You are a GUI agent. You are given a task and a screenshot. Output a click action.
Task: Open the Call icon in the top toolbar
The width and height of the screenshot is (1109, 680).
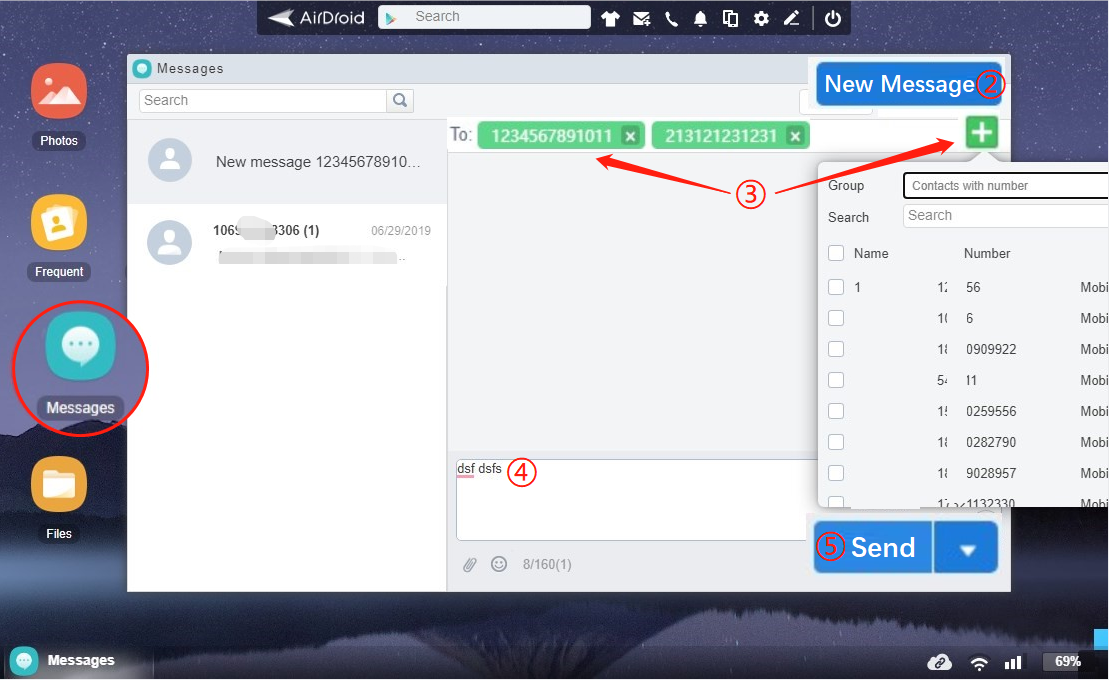[x=671, y=17]
